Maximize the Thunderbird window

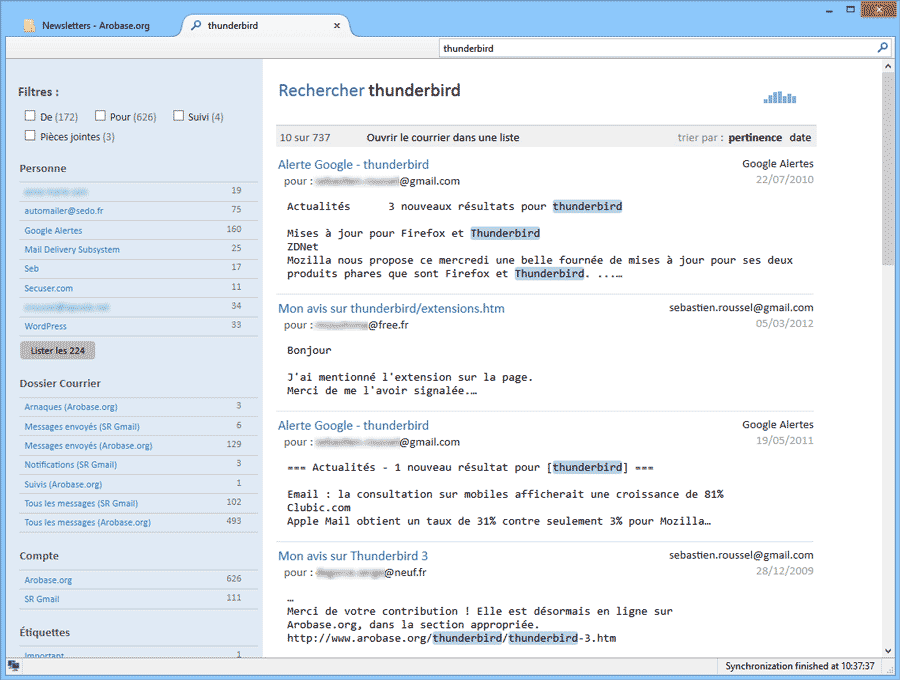[851, 10]
